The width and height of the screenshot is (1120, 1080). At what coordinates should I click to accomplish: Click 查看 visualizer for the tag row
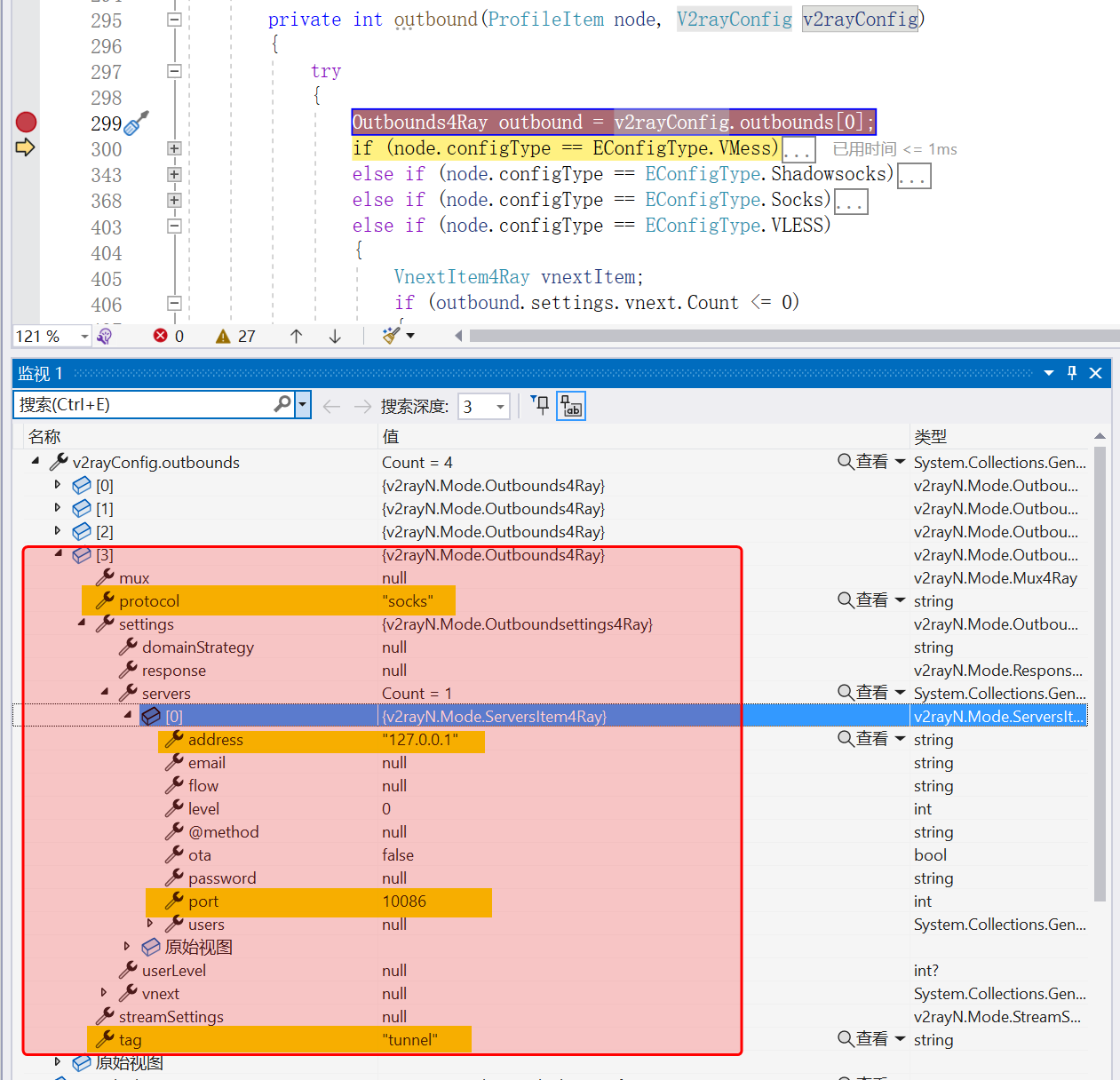(x=863, y=1039)
